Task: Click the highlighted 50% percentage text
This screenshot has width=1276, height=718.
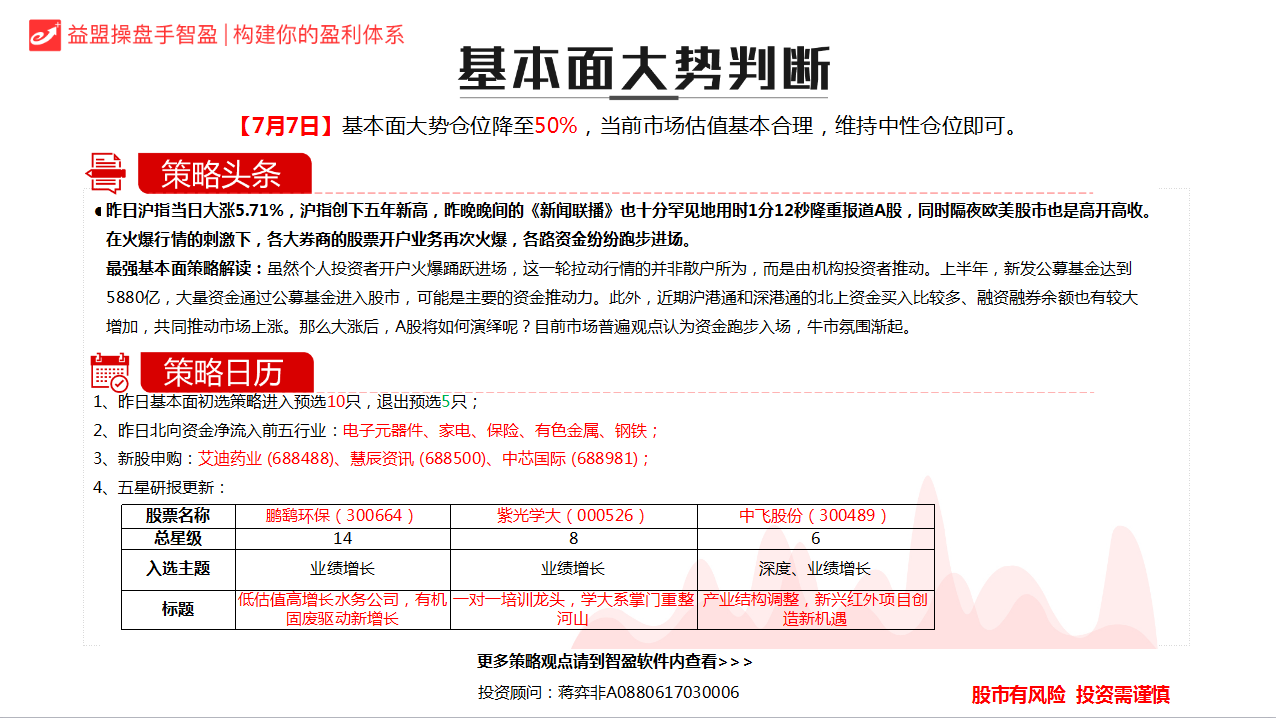Action: click(559, 125)
